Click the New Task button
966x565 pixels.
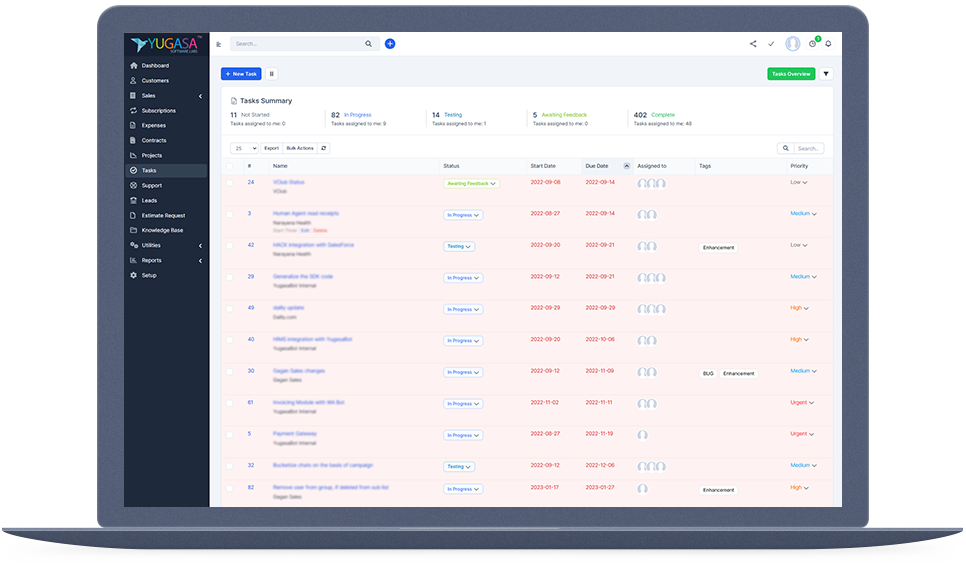[x=241, y=74]
